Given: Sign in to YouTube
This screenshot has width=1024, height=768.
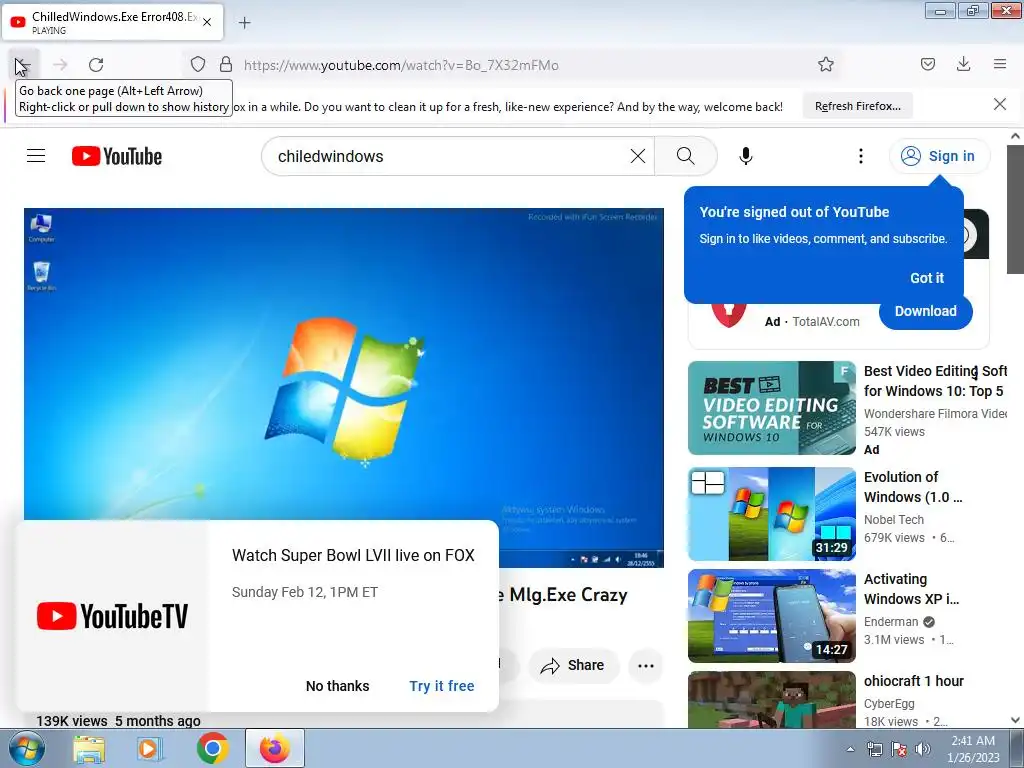Looking at the screenshot, I should coord(938,156).
